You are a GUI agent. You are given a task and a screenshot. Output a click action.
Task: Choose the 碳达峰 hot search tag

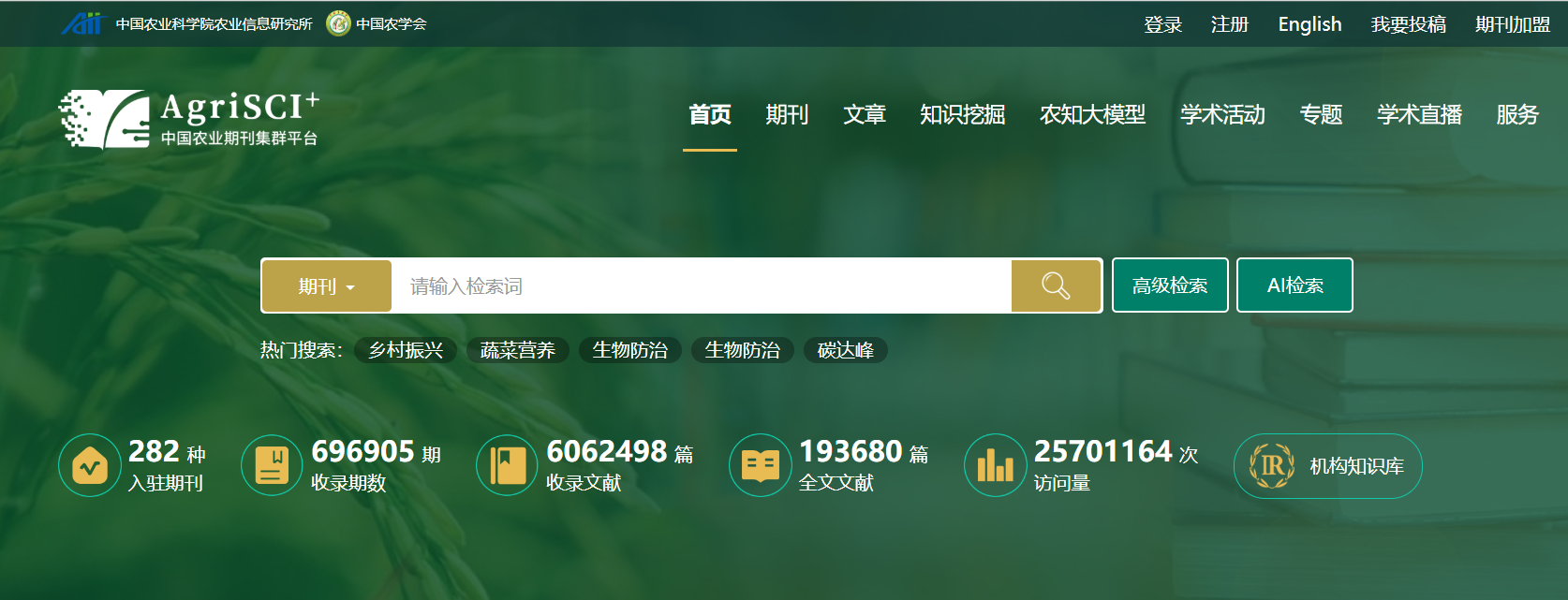[845, 350]
